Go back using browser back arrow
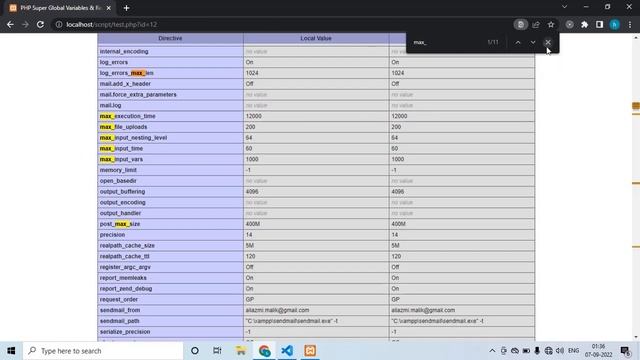Screen dimensions: 640x360 pos(10,24)
